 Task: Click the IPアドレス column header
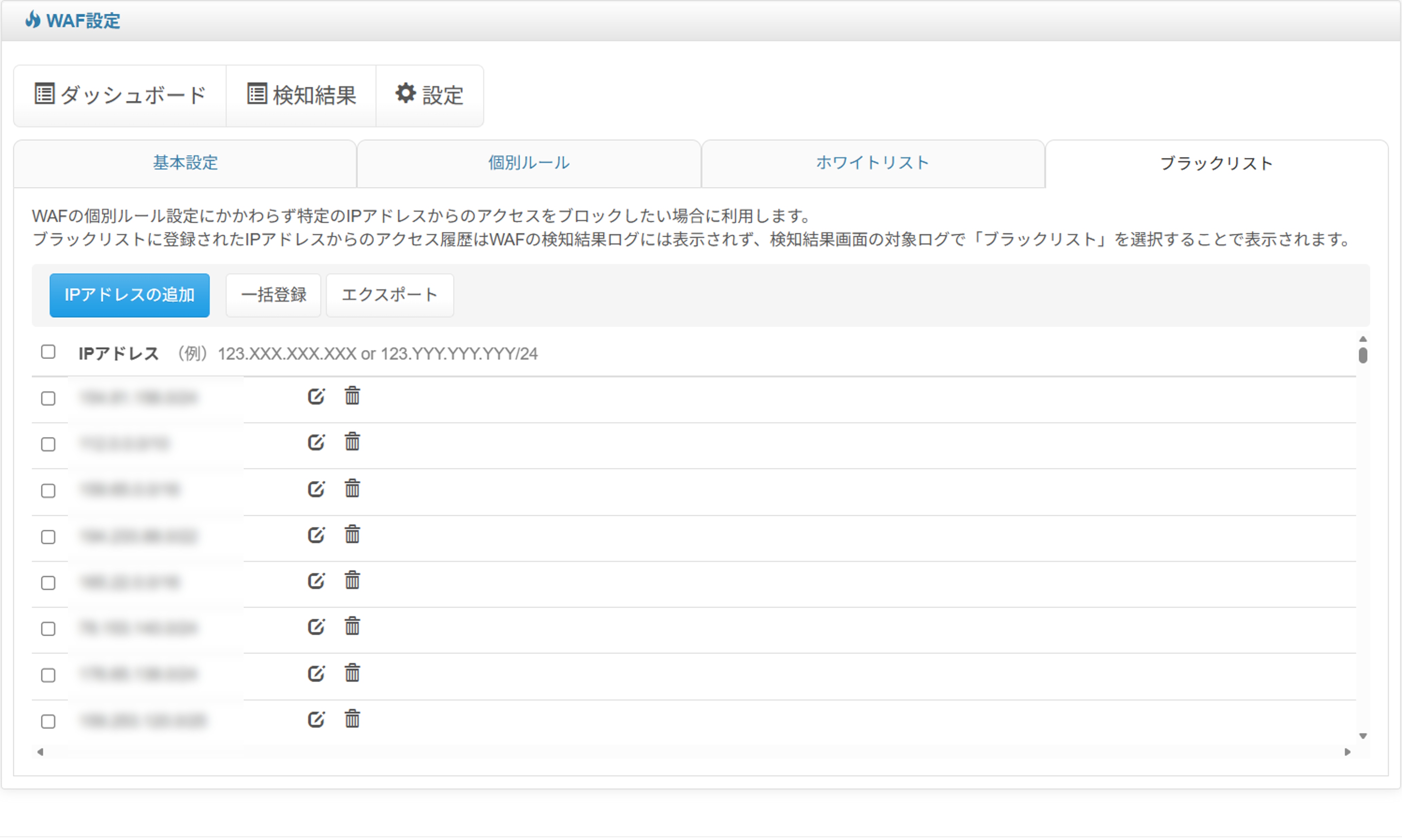point(118,354)
